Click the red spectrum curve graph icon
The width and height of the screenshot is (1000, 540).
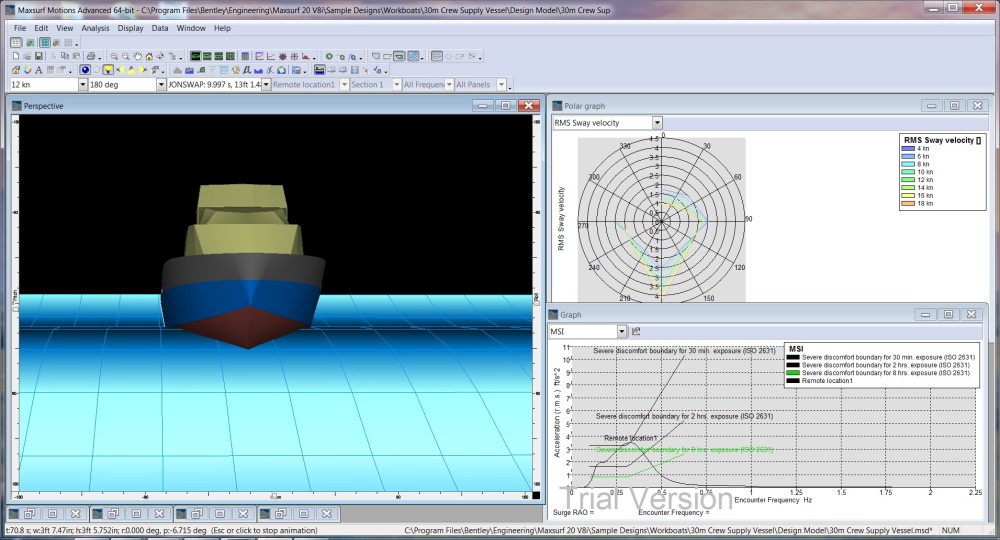(305, 56)
